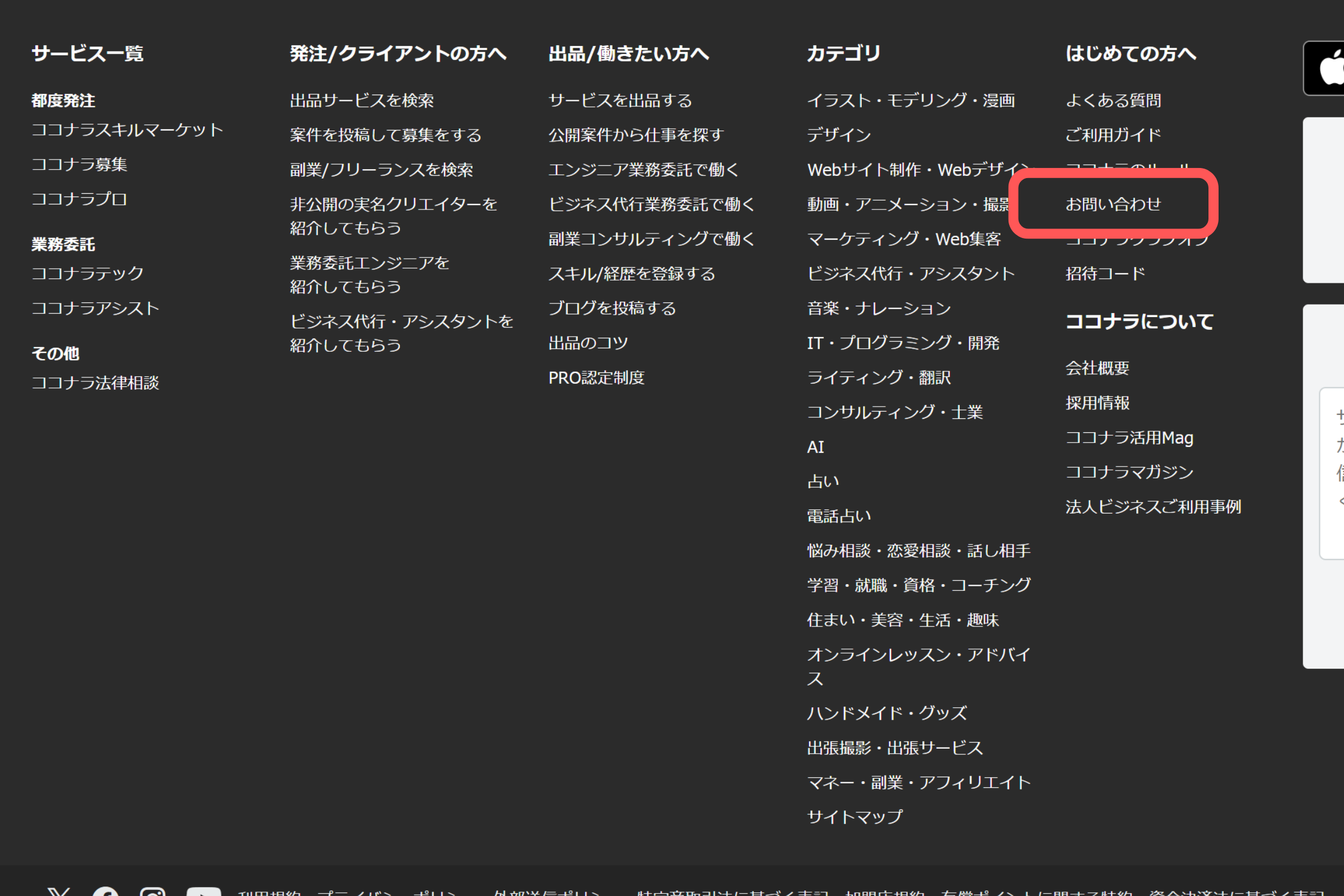Go to ココナラ法律相談
1344x896 pixels.
pos(95,382)
